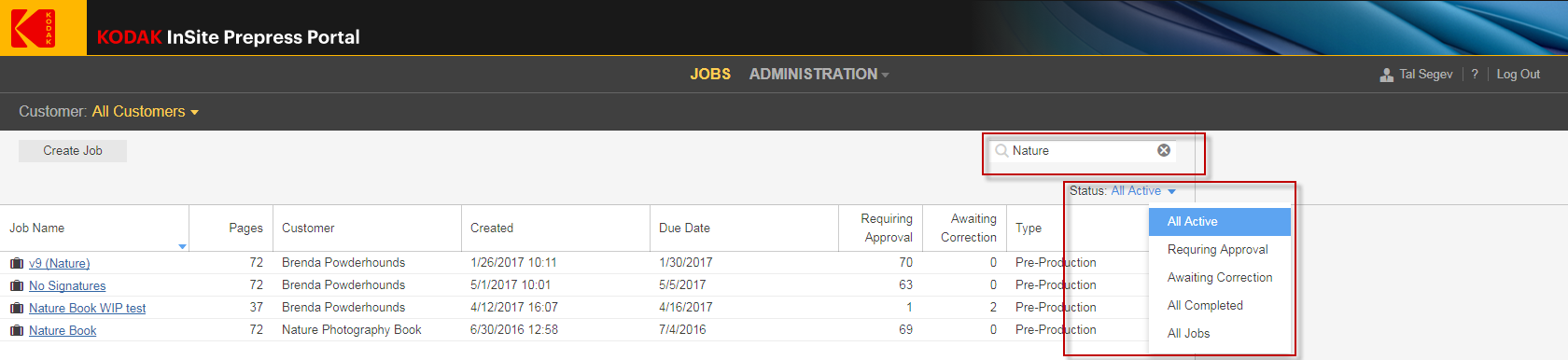The width and height of the screenshot is (1568, 360).
Task: Click the briefcase icon beside Nature Book WIP test
Action: (x=17, y=308)
